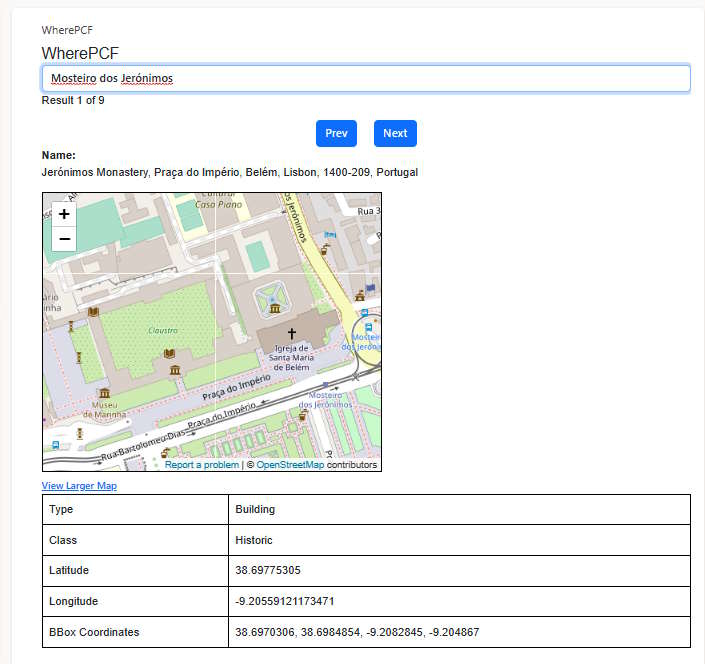The height and width of the screenshot is (664, 705).
Task: Click the Latitude value cell
Action: click(x=459, y=570)
